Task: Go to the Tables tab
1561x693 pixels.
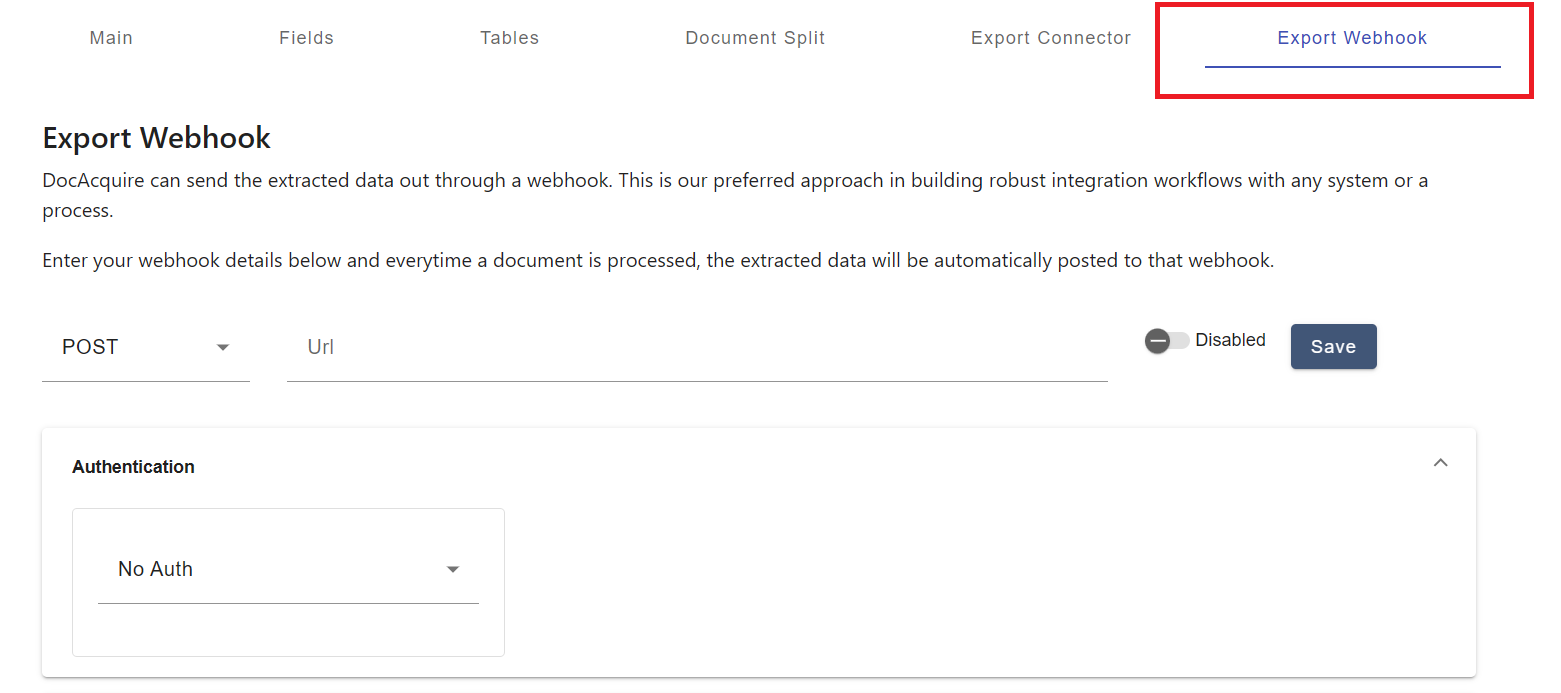Action: 509,37
